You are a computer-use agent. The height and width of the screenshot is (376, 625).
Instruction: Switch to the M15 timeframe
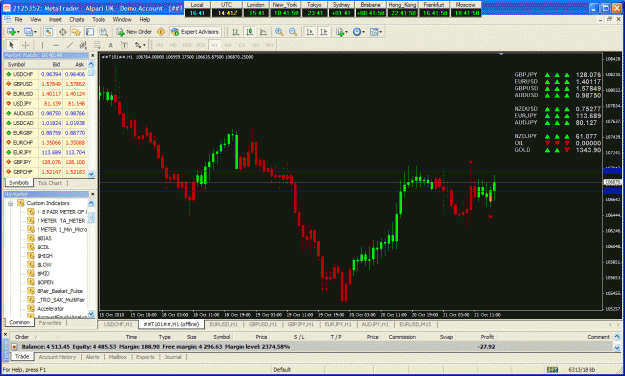coord(187,45)
